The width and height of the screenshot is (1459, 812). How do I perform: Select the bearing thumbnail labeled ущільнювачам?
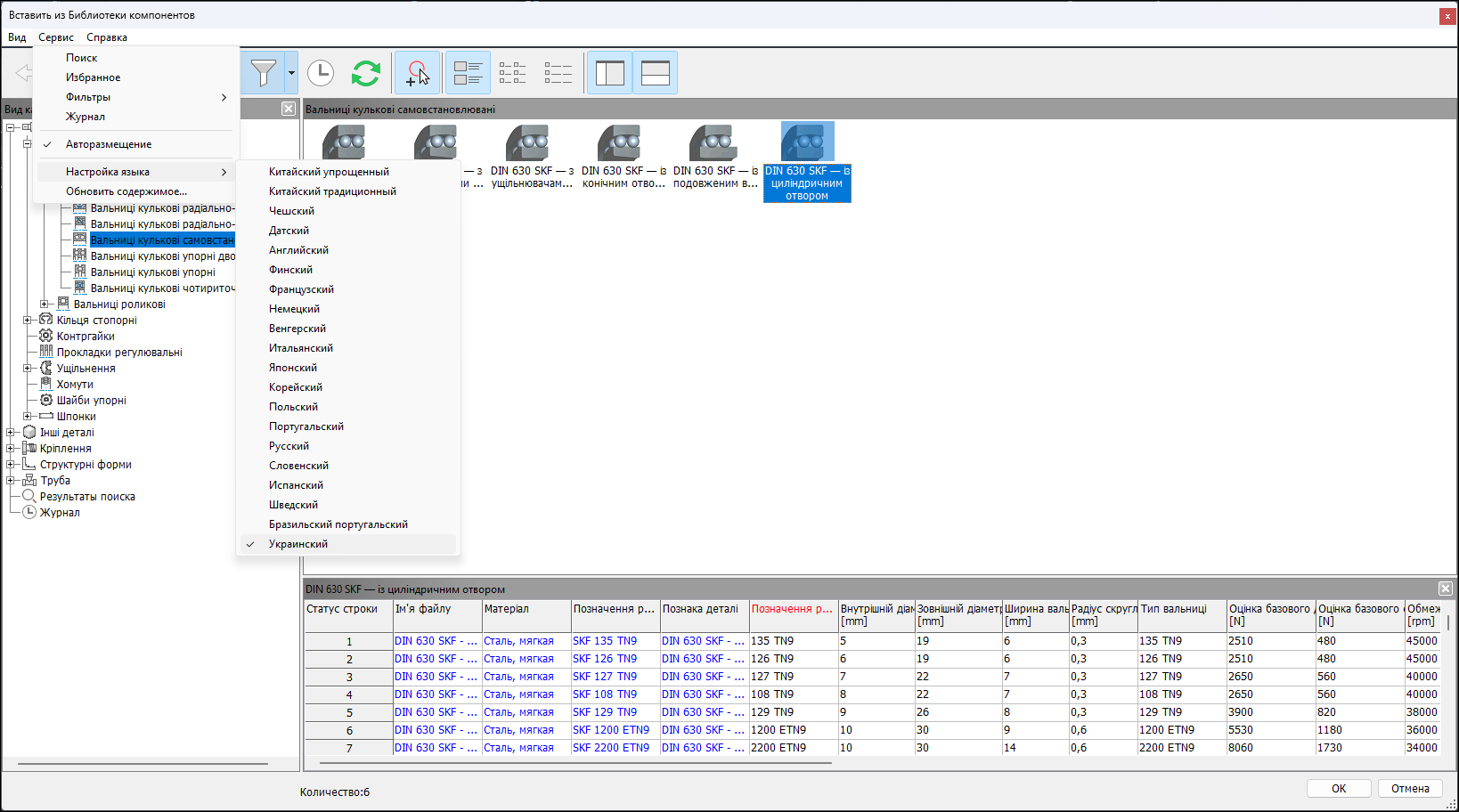point(532,157)
